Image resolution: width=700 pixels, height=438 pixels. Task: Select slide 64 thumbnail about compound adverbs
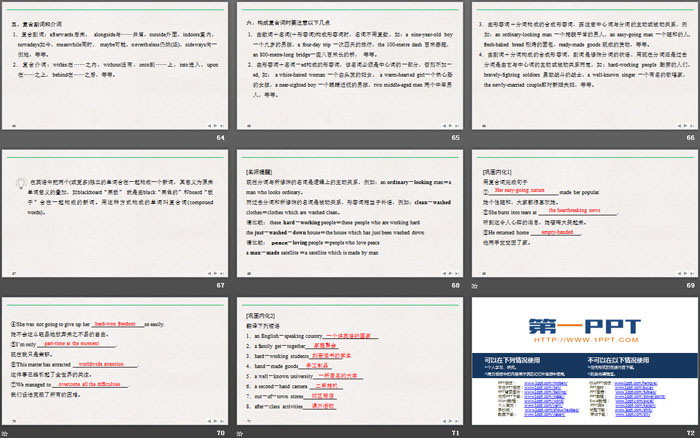click(x=115, y=66)
